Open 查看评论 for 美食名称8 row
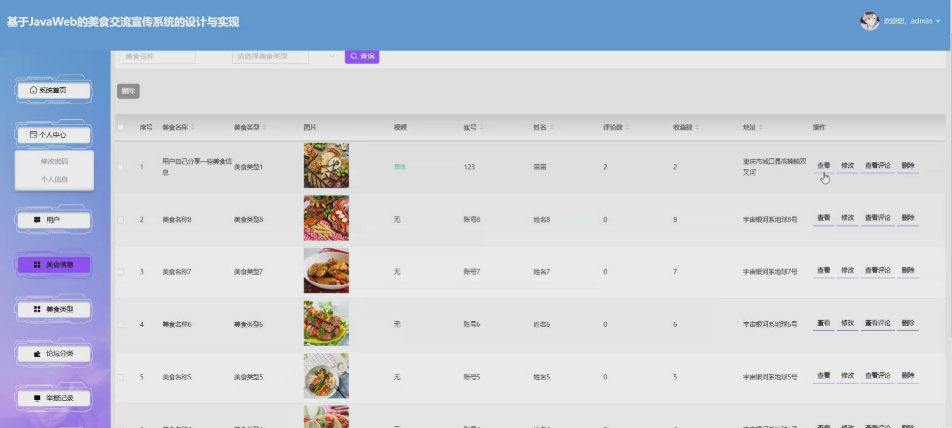 point(877,218)
